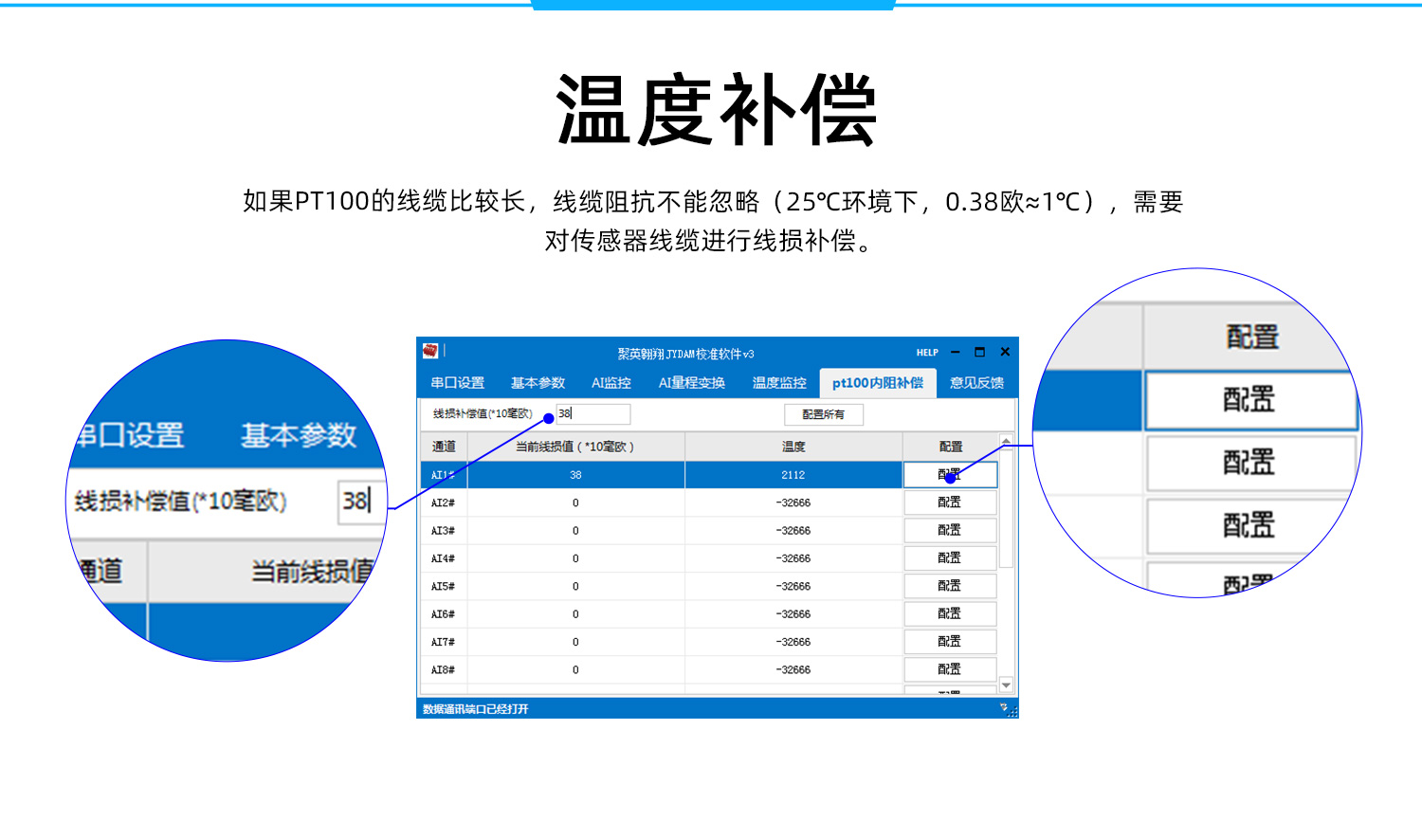Image resolution: width=1422 pixels, height=840 pixels.
Task: Click the 配置所有 button
Action: tap(823, 414)
